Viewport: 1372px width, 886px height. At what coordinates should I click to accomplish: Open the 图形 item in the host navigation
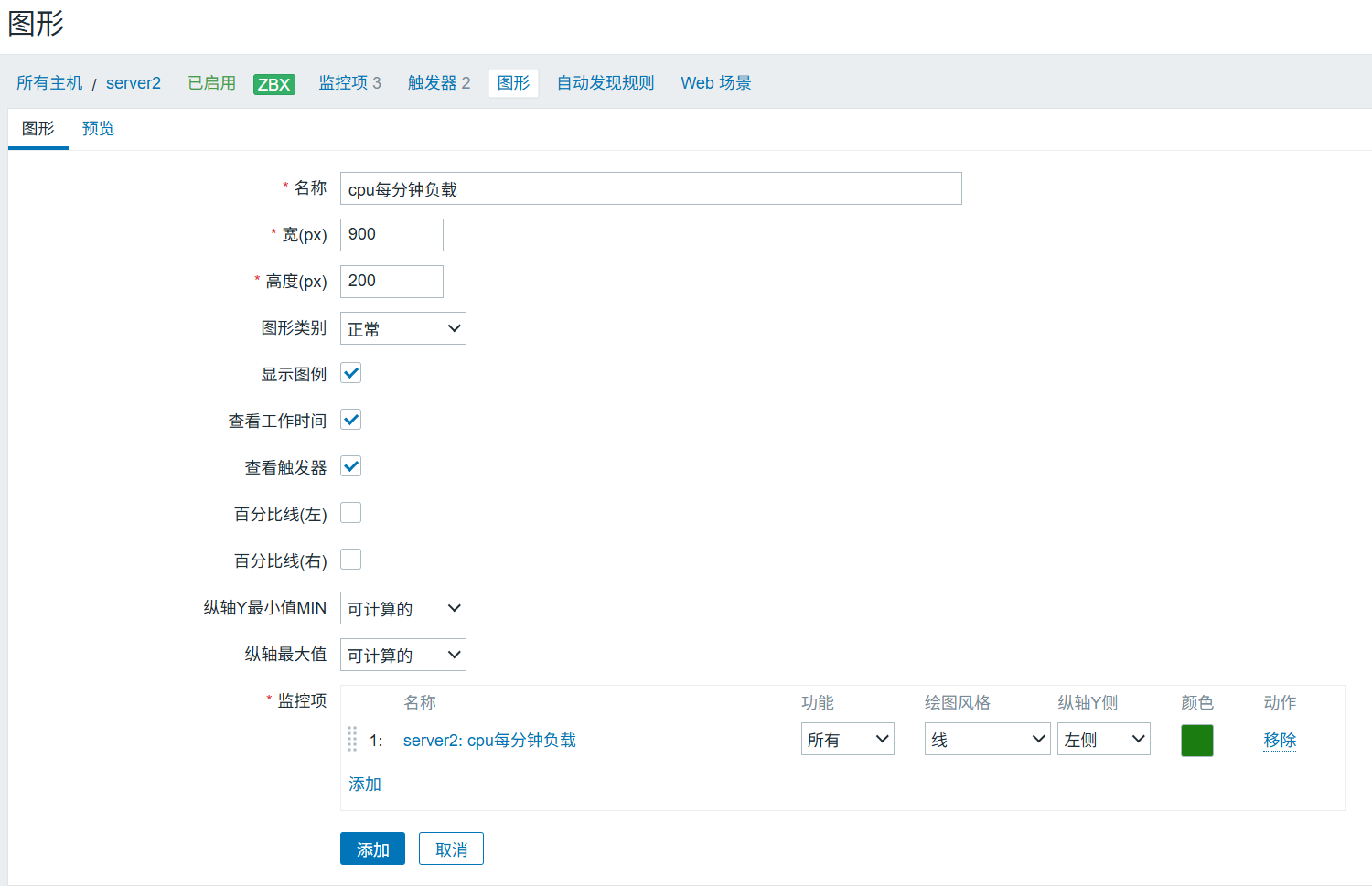tap(514, 83)
